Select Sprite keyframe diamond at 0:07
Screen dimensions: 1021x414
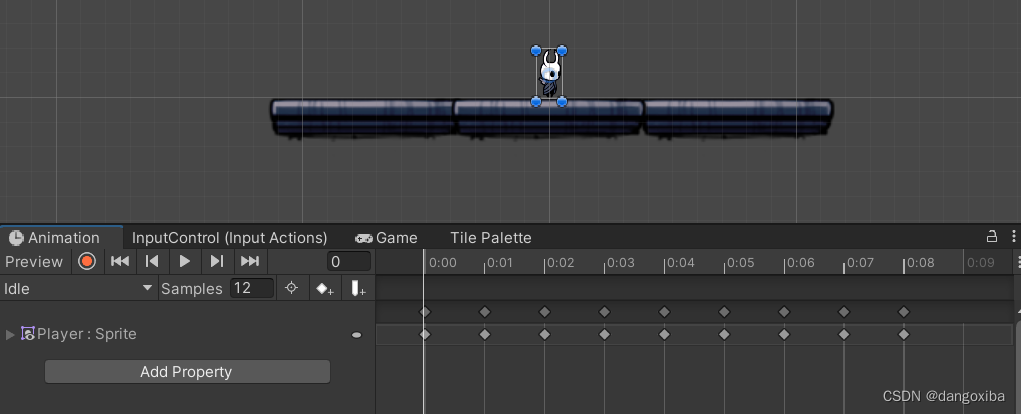point(844,335)
